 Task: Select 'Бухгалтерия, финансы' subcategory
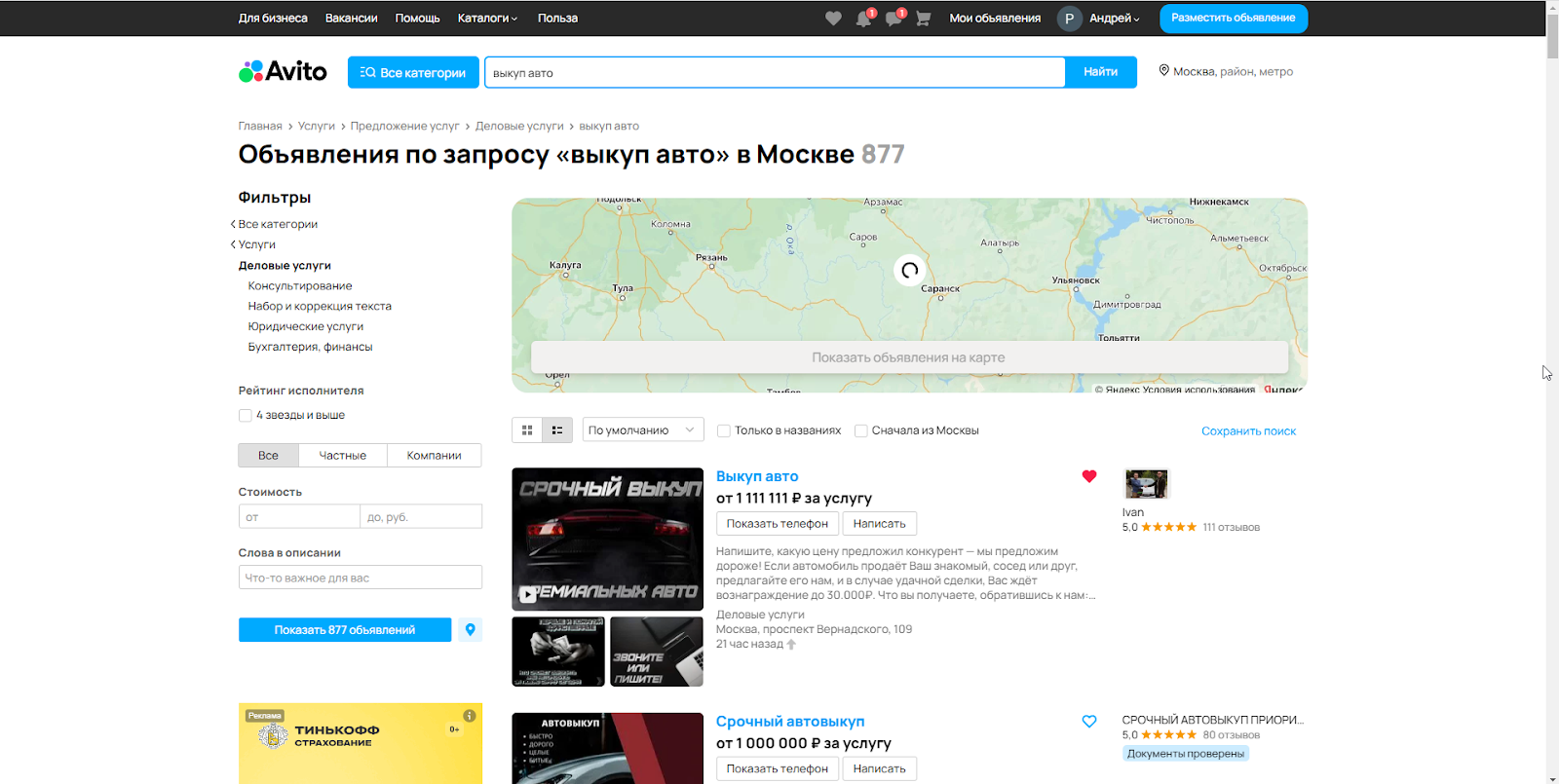click(x=310, y=348)
